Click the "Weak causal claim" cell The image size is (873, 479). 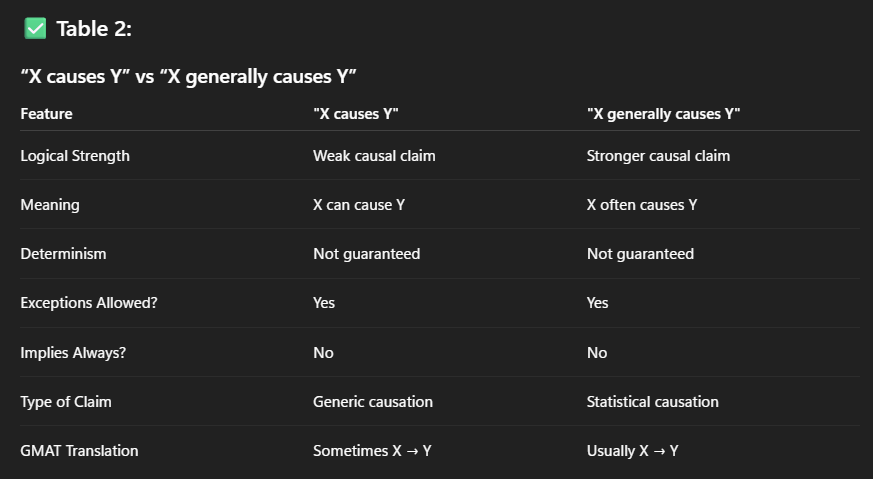[374, 156]
